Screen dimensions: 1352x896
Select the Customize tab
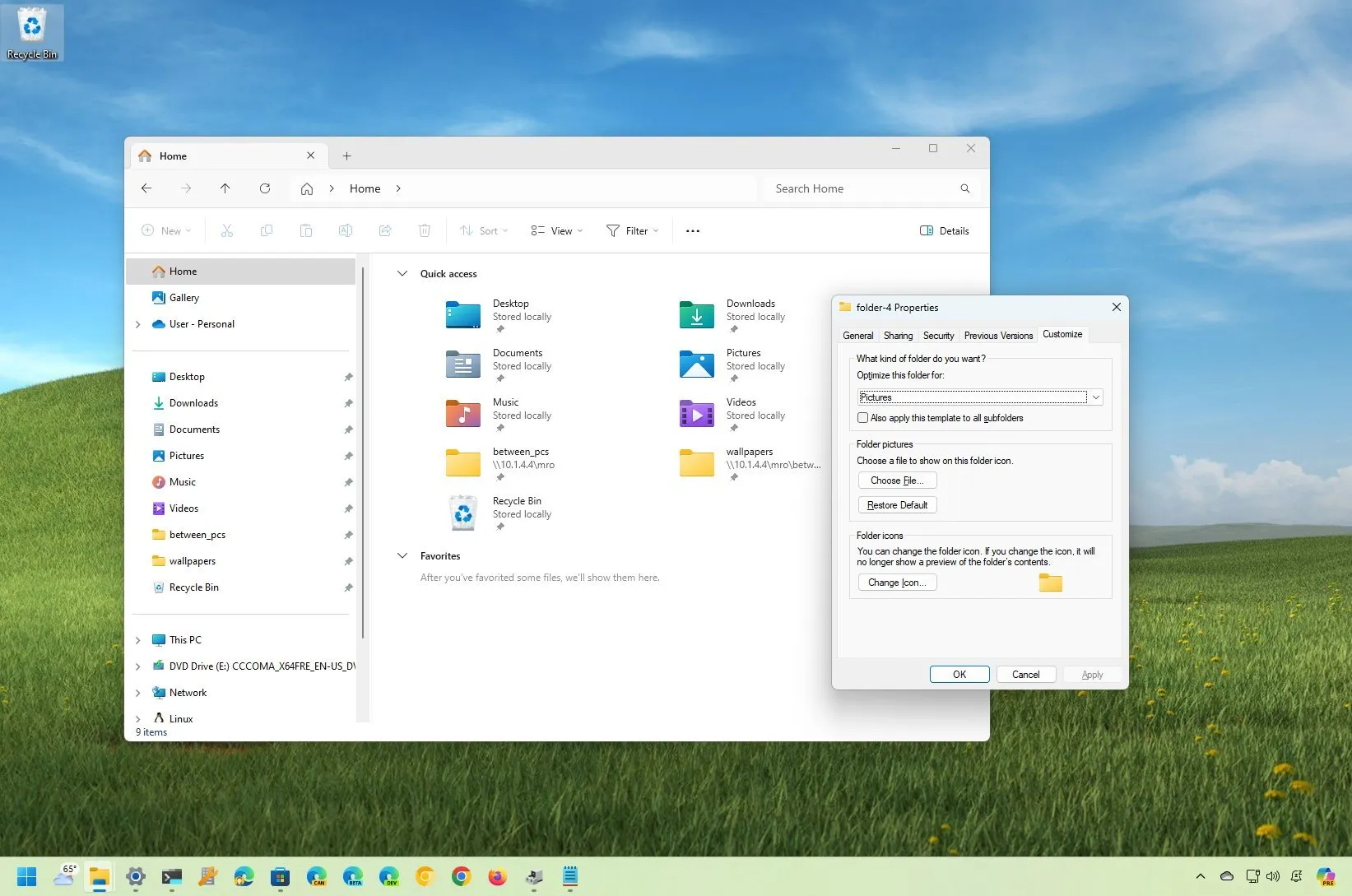[x=1062, y=334]
